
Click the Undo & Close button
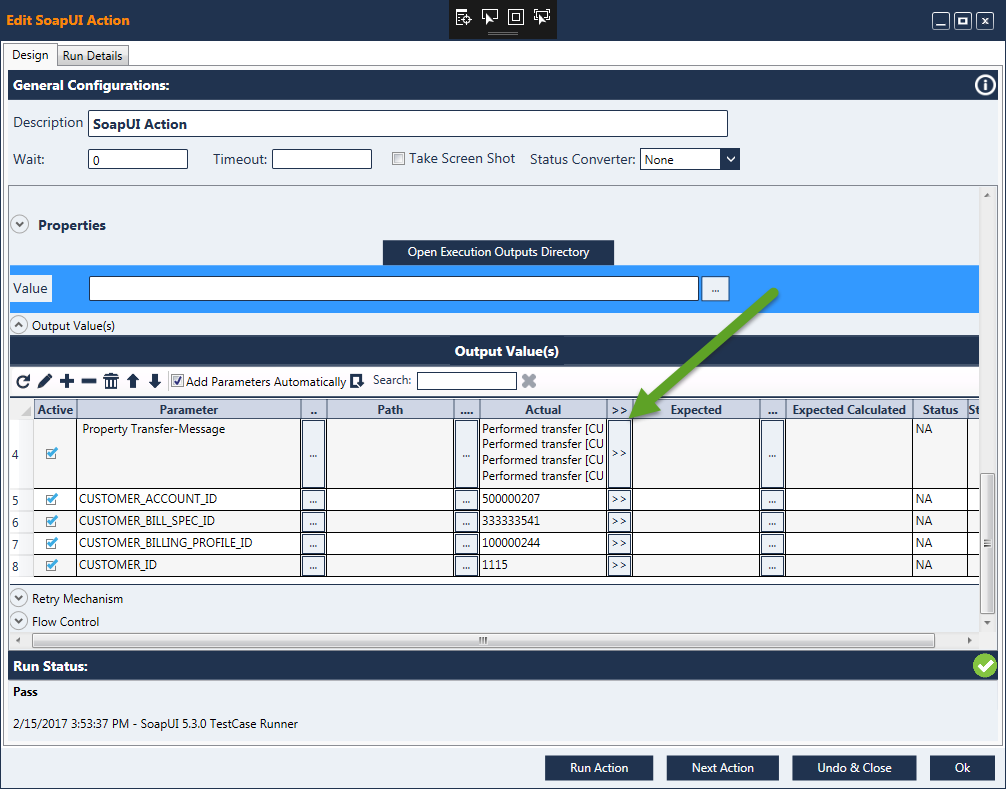854,768
